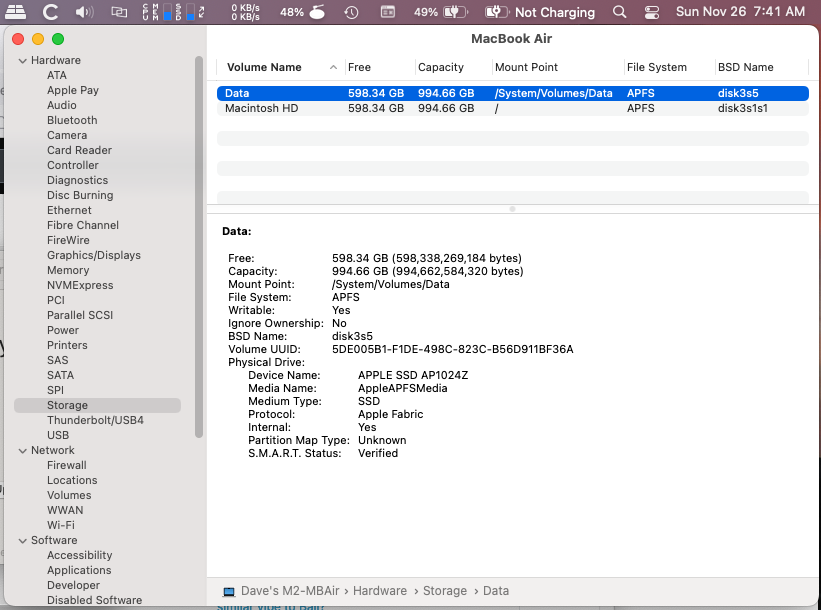
Task: Click the pane splitter handle dot
Action: tap(513, 209)
